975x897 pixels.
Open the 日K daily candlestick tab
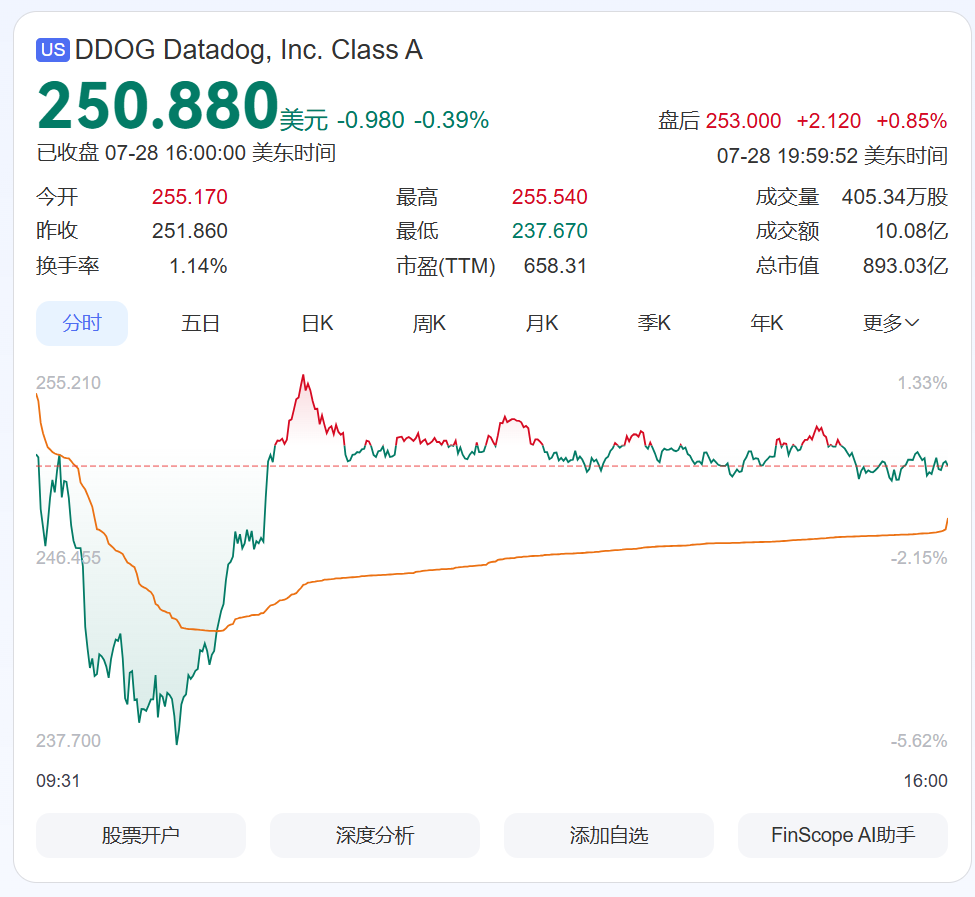click(317, 323)
